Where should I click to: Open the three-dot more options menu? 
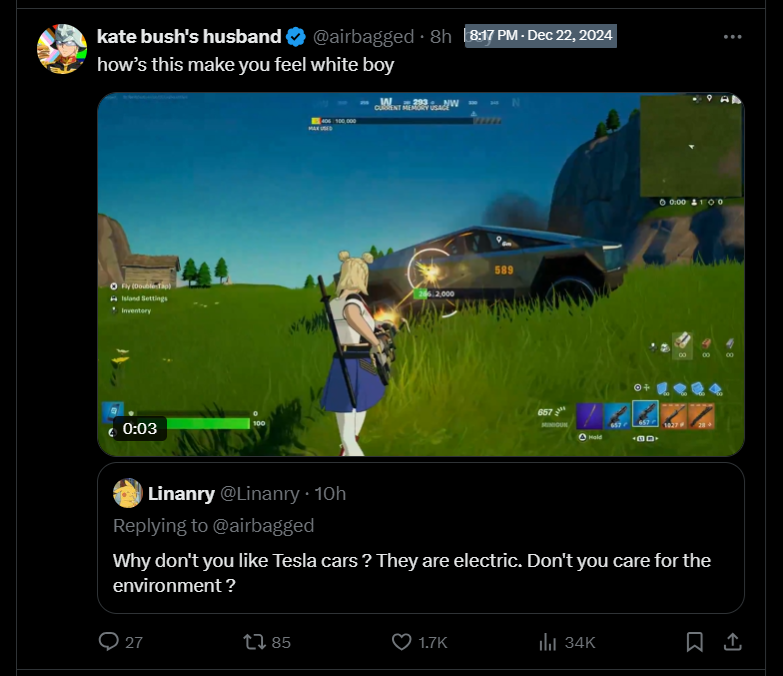coord(732,36)
